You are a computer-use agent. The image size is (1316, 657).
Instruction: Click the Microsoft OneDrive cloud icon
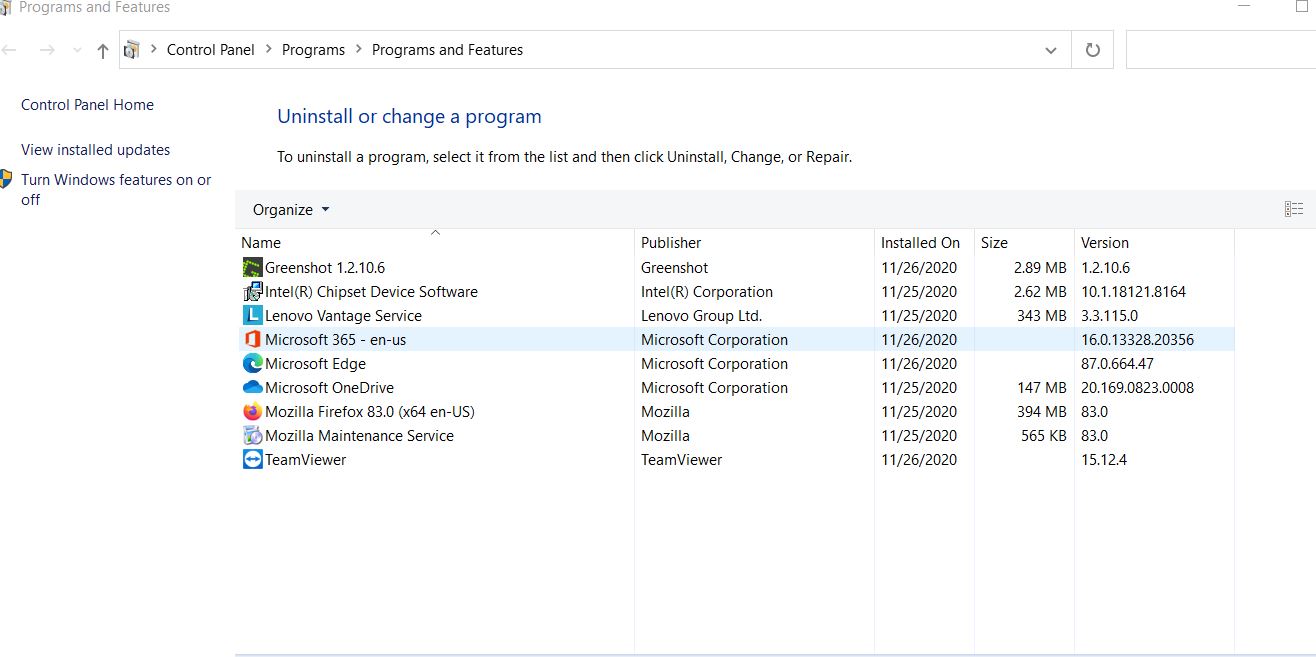[252, 387]
